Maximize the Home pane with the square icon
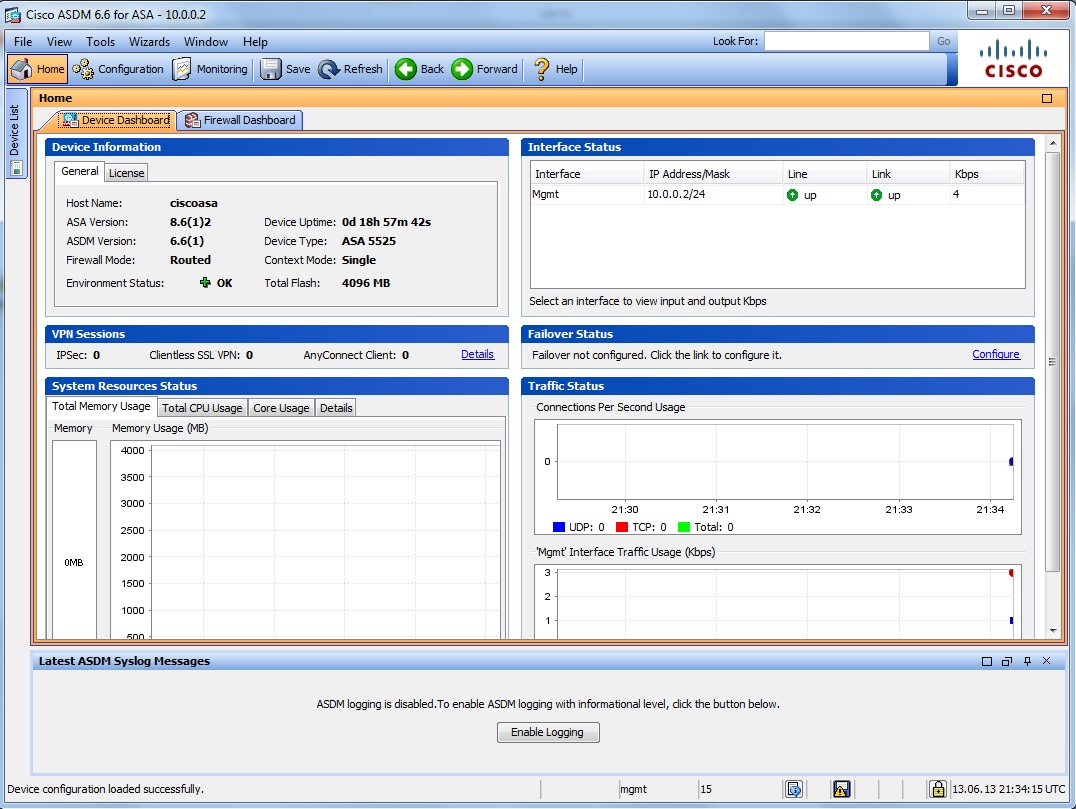Viewport: 1076px width, 809px height. (1046, 98)
